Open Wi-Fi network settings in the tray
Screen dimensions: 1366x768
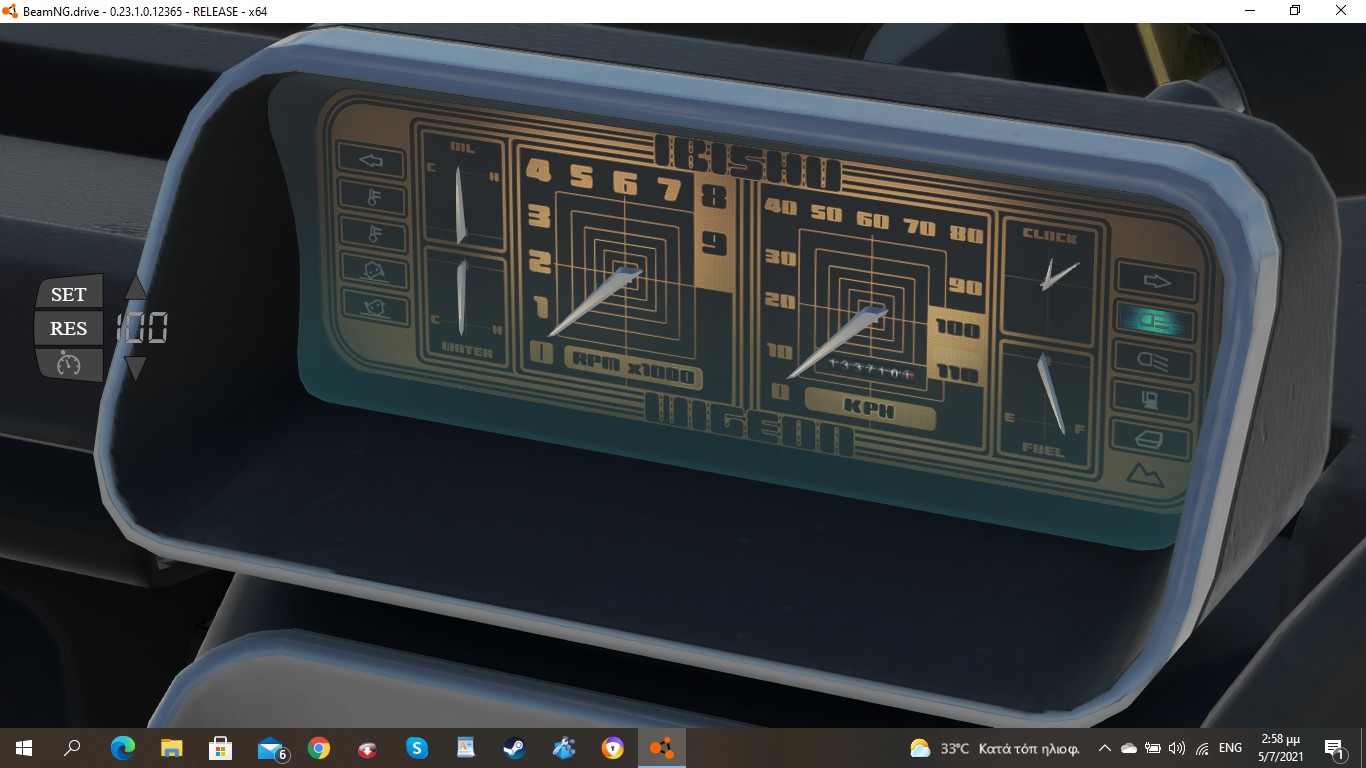pos(1202,748)
